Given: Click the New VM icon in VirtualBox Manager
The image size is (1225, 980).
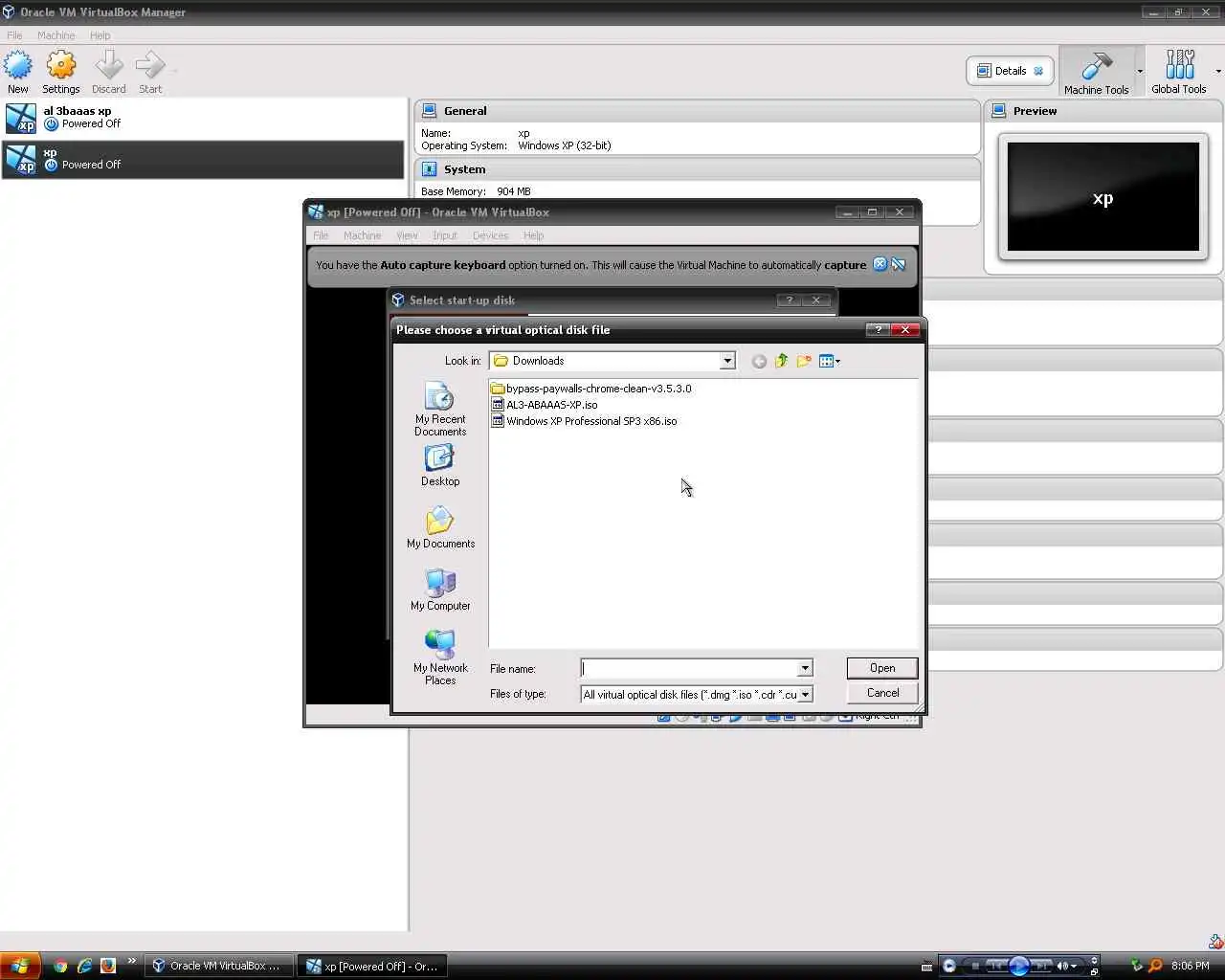Looking at the screenshot, I should coord(18,66).
